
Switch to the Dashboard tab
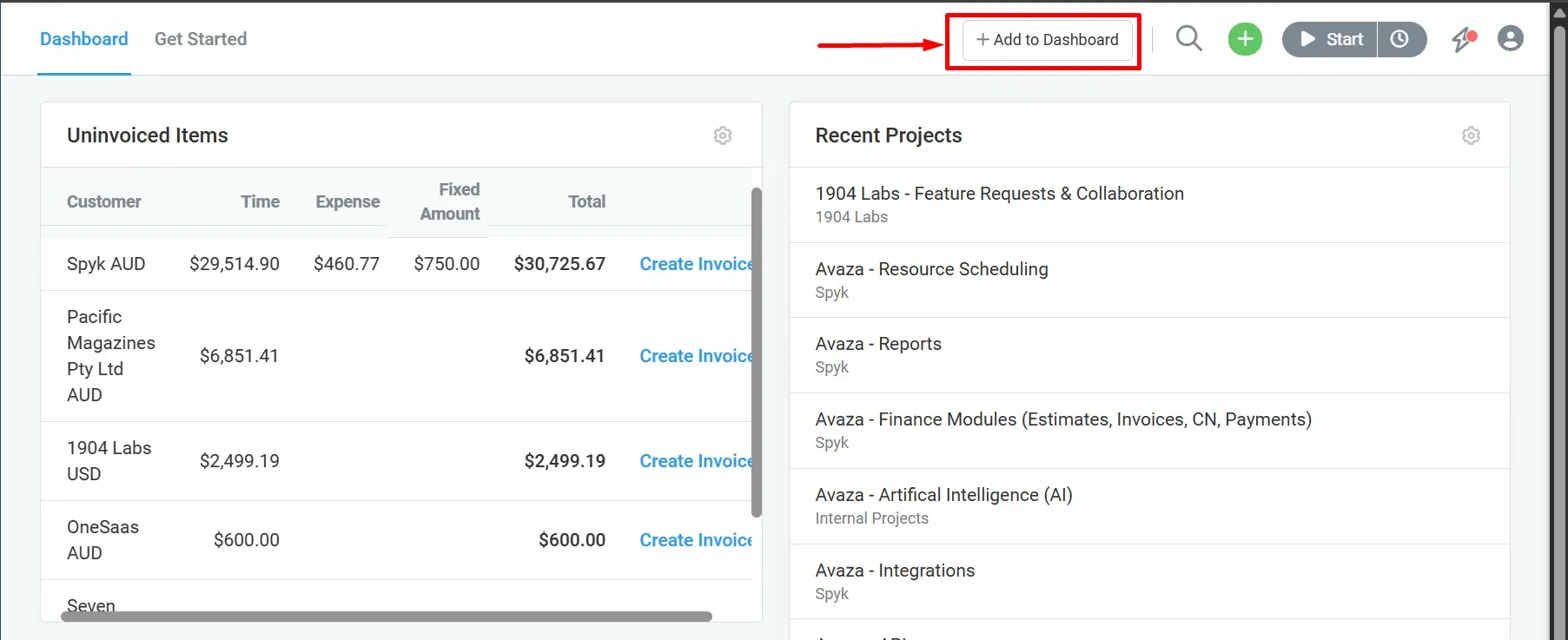pos(84,39)
